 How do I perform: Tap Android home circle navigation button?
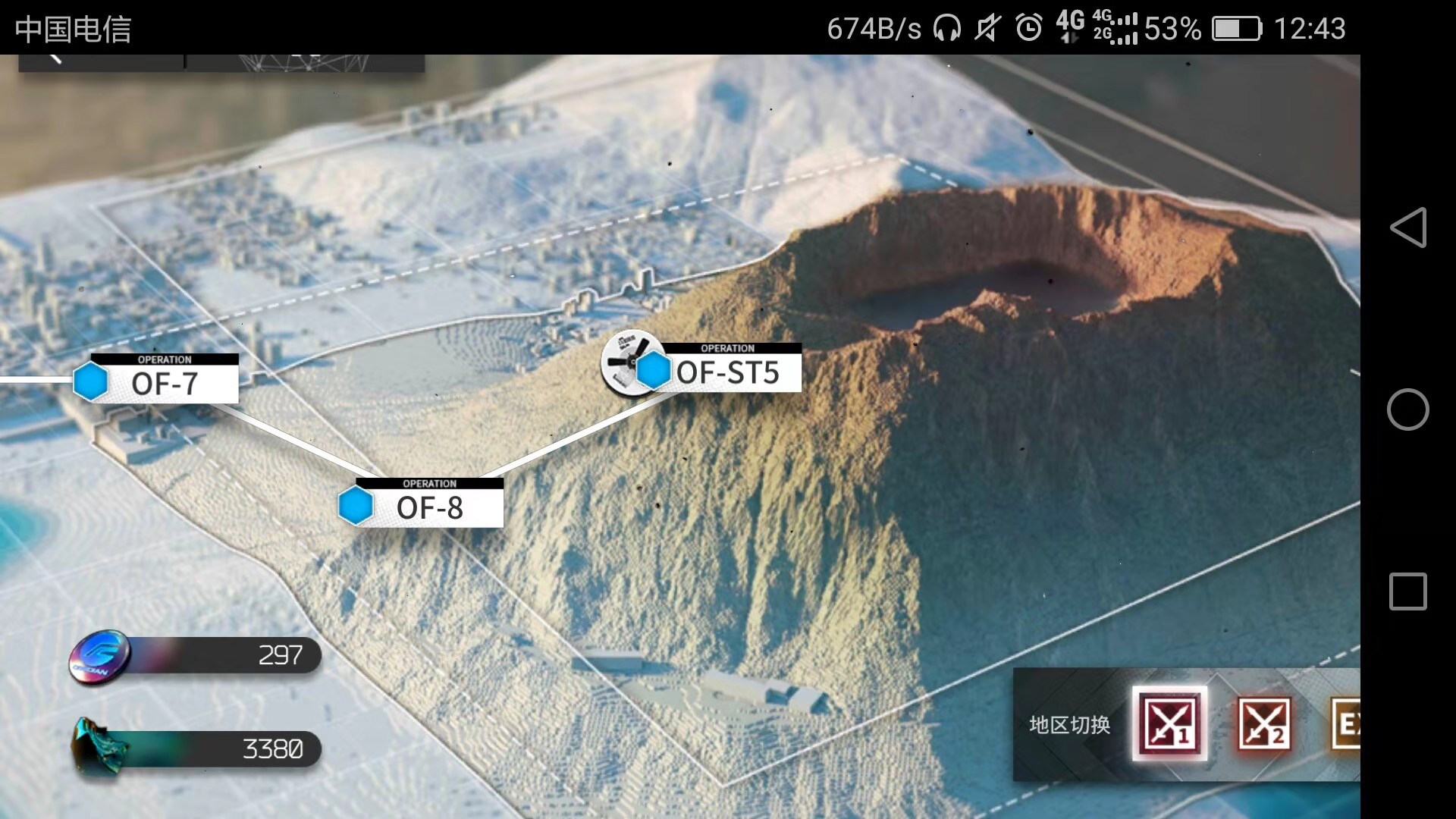click(1408, 409)
